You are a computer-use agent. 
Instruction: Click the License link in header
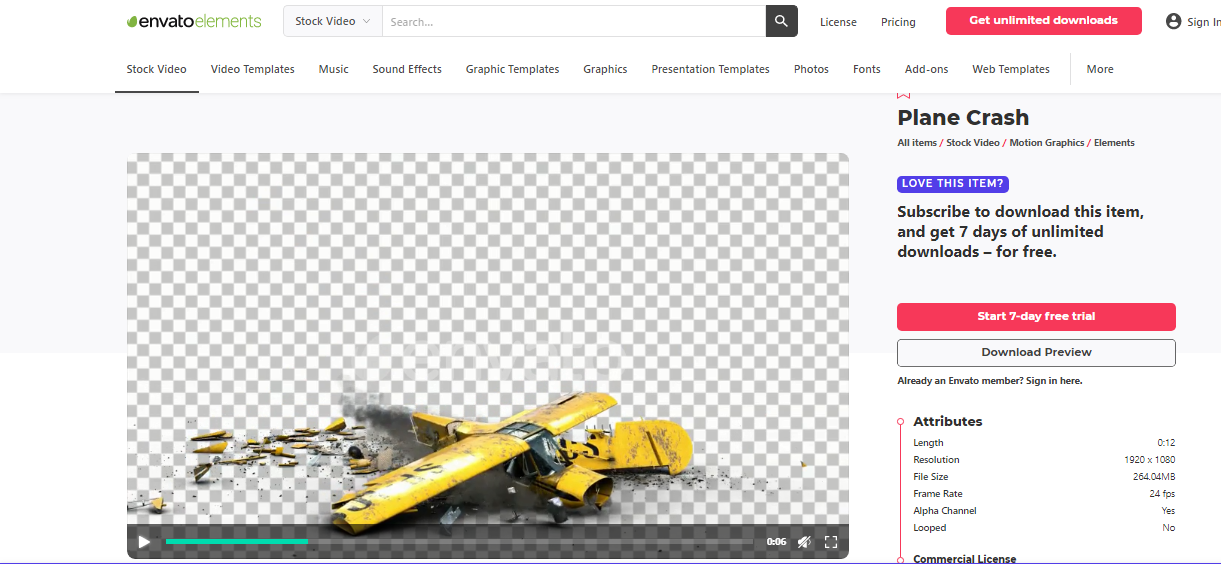[x=838, y=22]
